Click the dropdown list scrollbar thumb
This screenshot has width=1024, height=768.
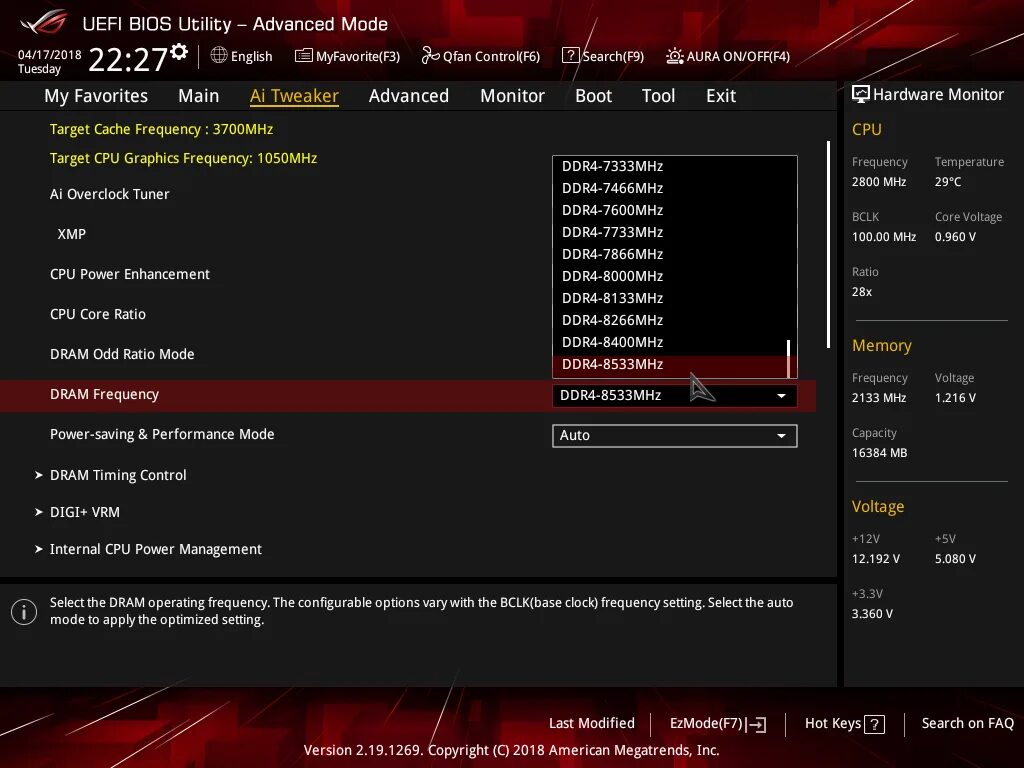[x=789, y=359]
